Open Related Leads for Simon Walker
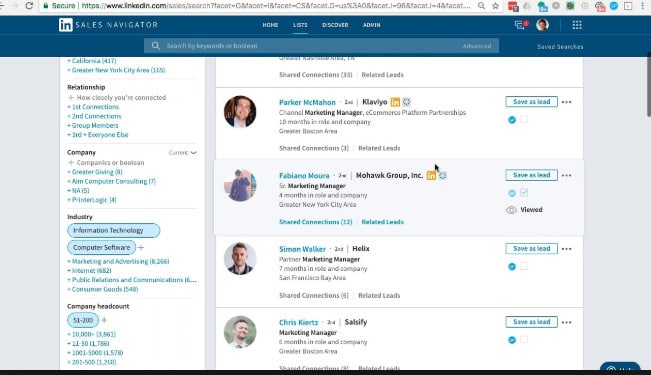The image size is (651, 375). coord(379,296)
